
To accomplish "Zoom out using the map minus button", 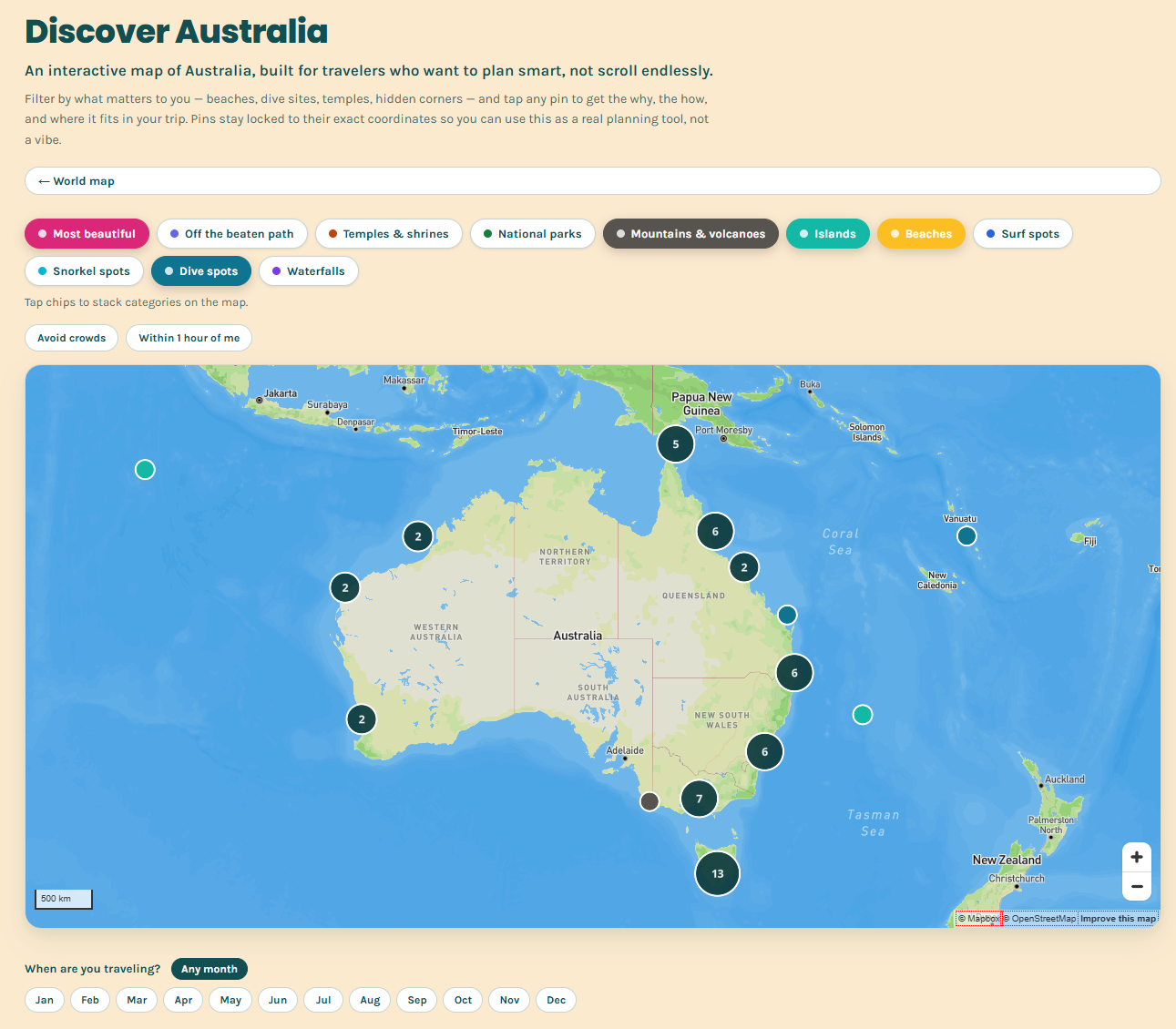I will pyautogui.click(x=1137, y=886).
